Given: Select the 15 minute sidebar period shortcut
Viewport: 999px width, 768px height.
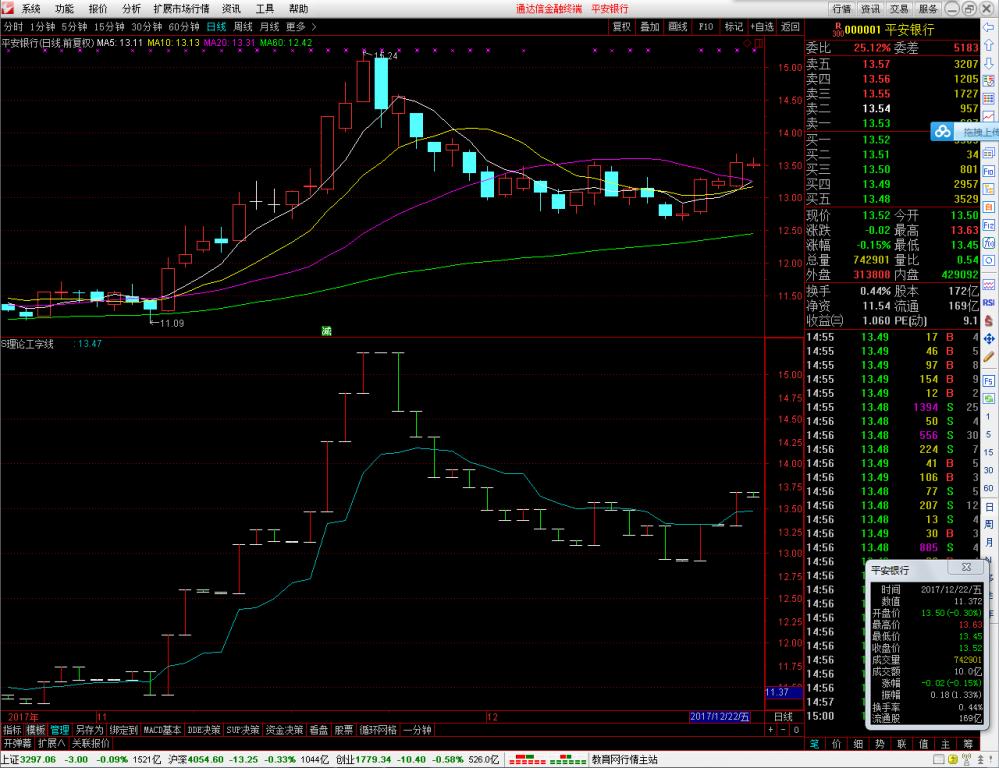Looking at the screenshot, I should coord(988,453).
